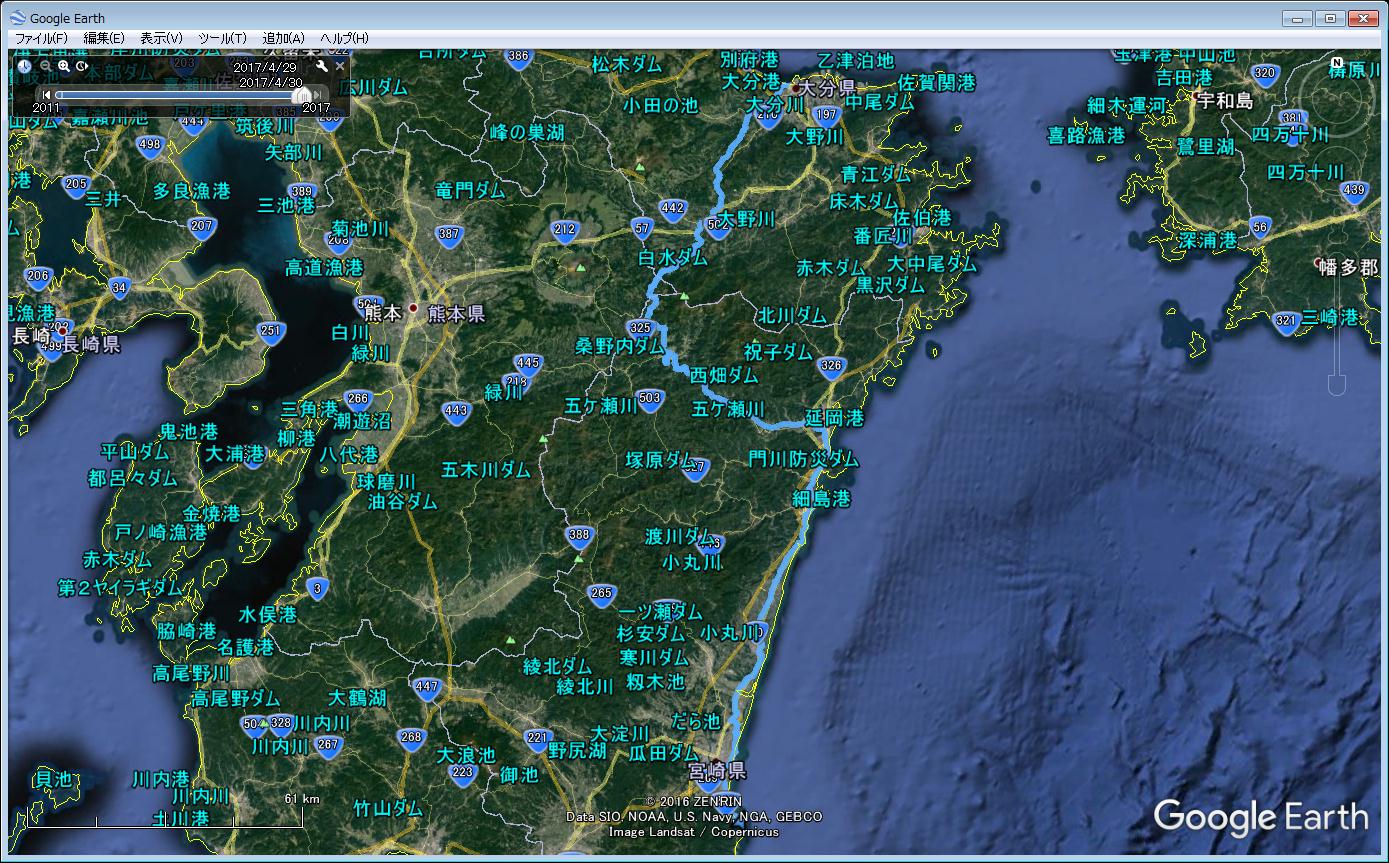Open the ファイル(F) menu
Viewport: 1389px width, 863px height.
[x=41, y=38]
